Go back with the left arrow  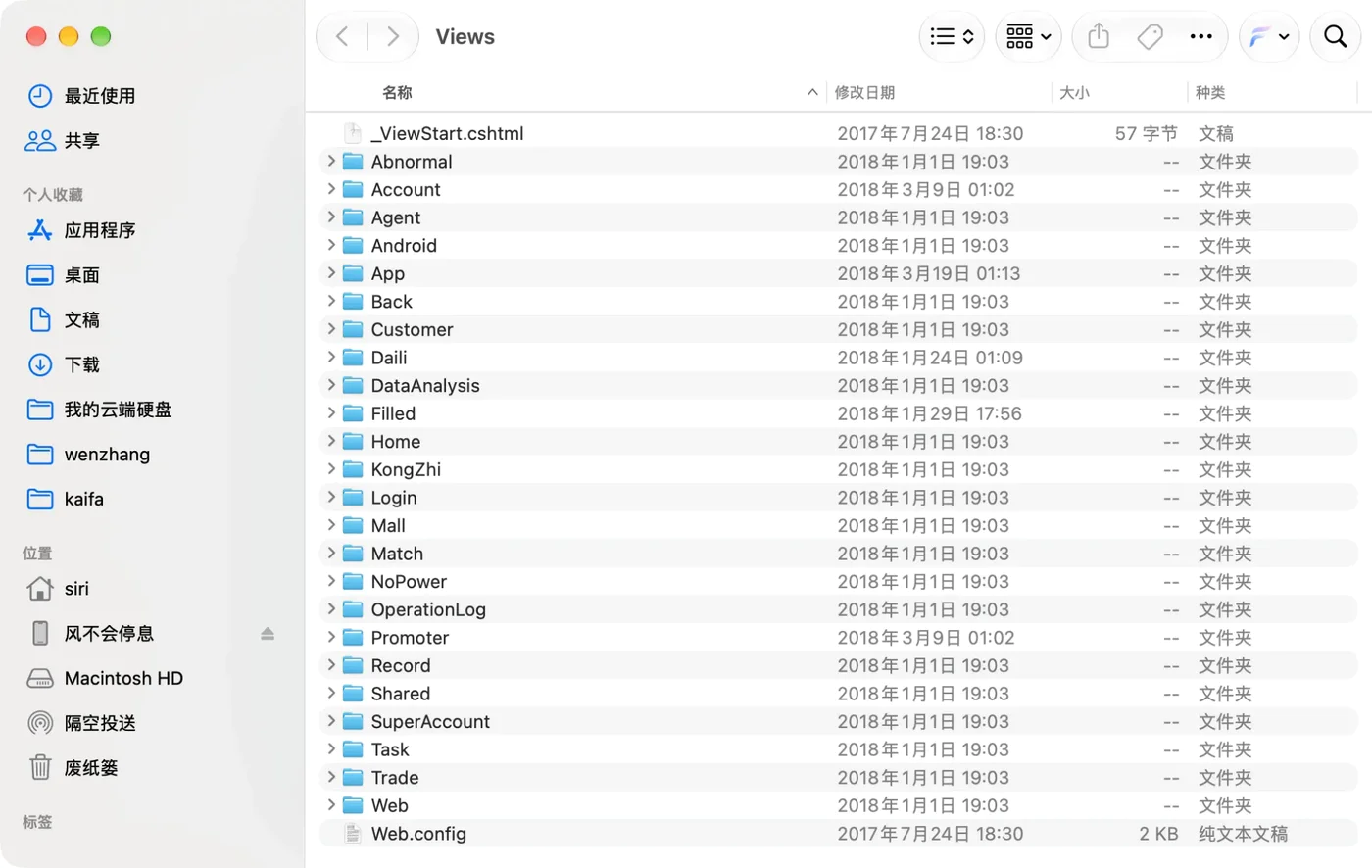(x=342, y=37)
